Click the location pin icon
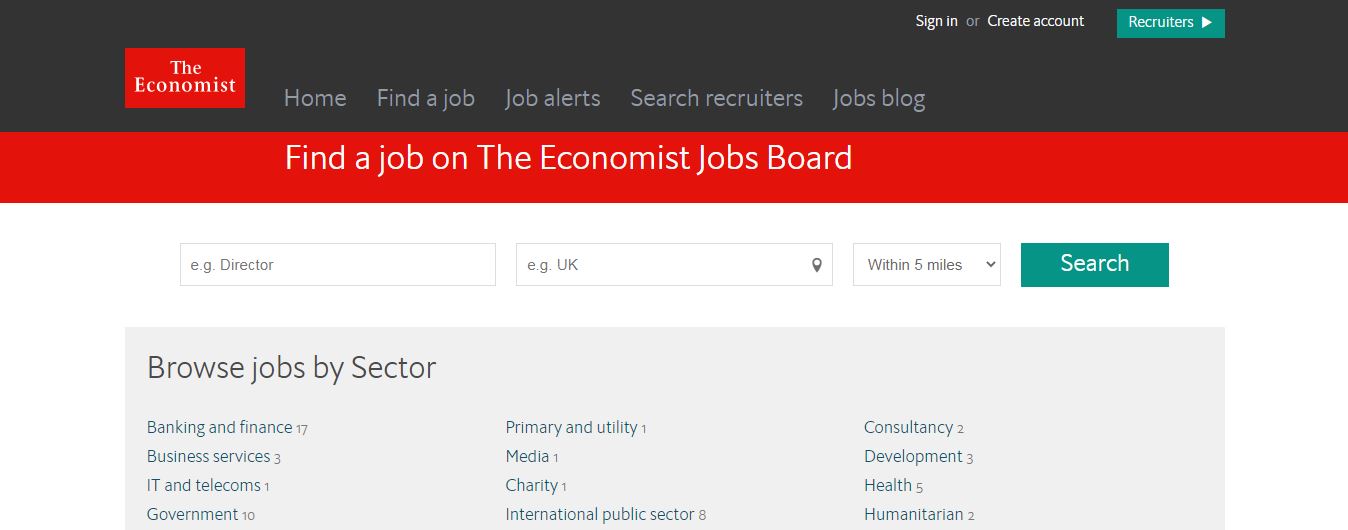1348x530 pixels. tap(817, 265)
